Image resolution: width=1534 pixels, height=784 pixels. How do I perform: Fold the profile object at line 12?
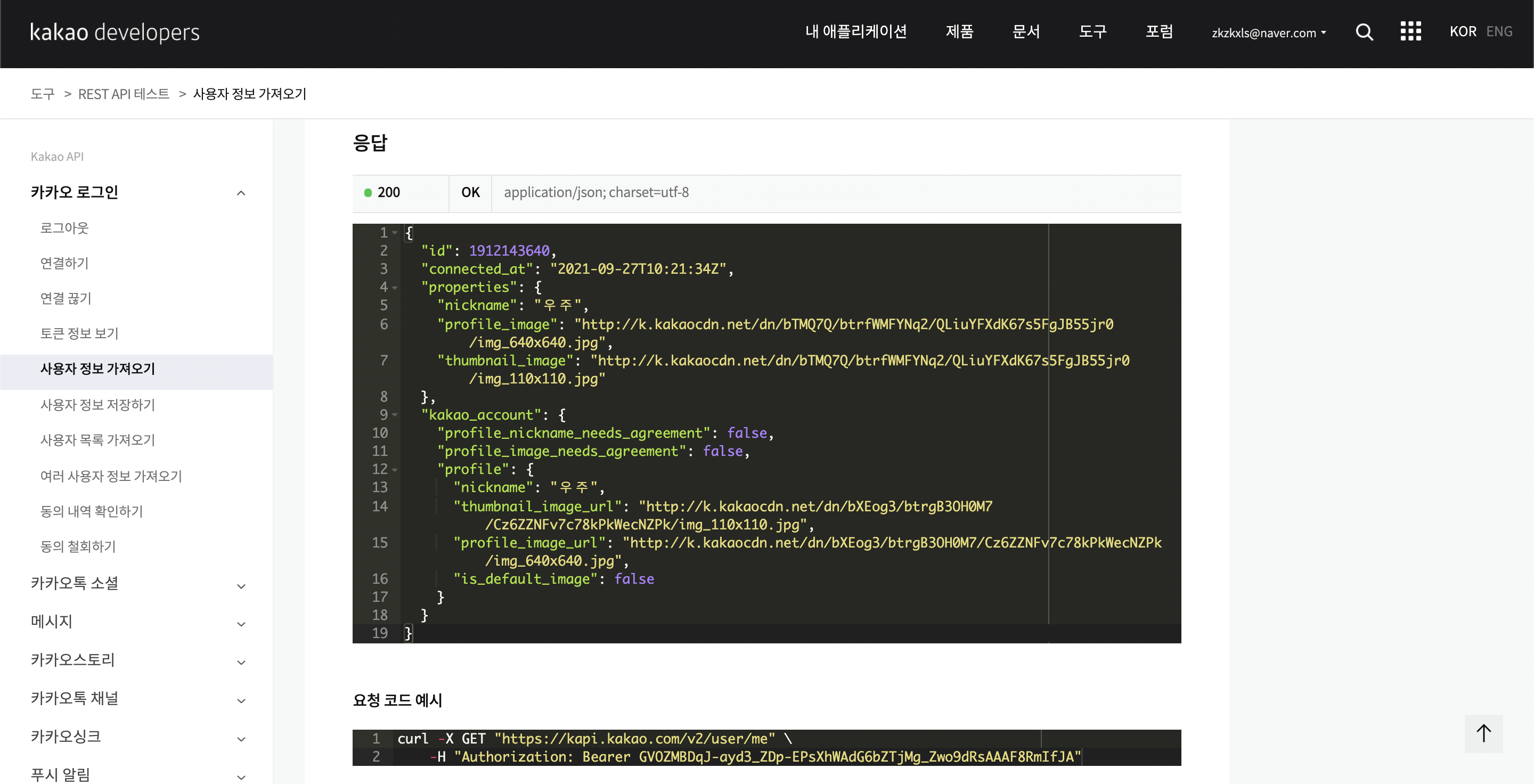point(395,470)
